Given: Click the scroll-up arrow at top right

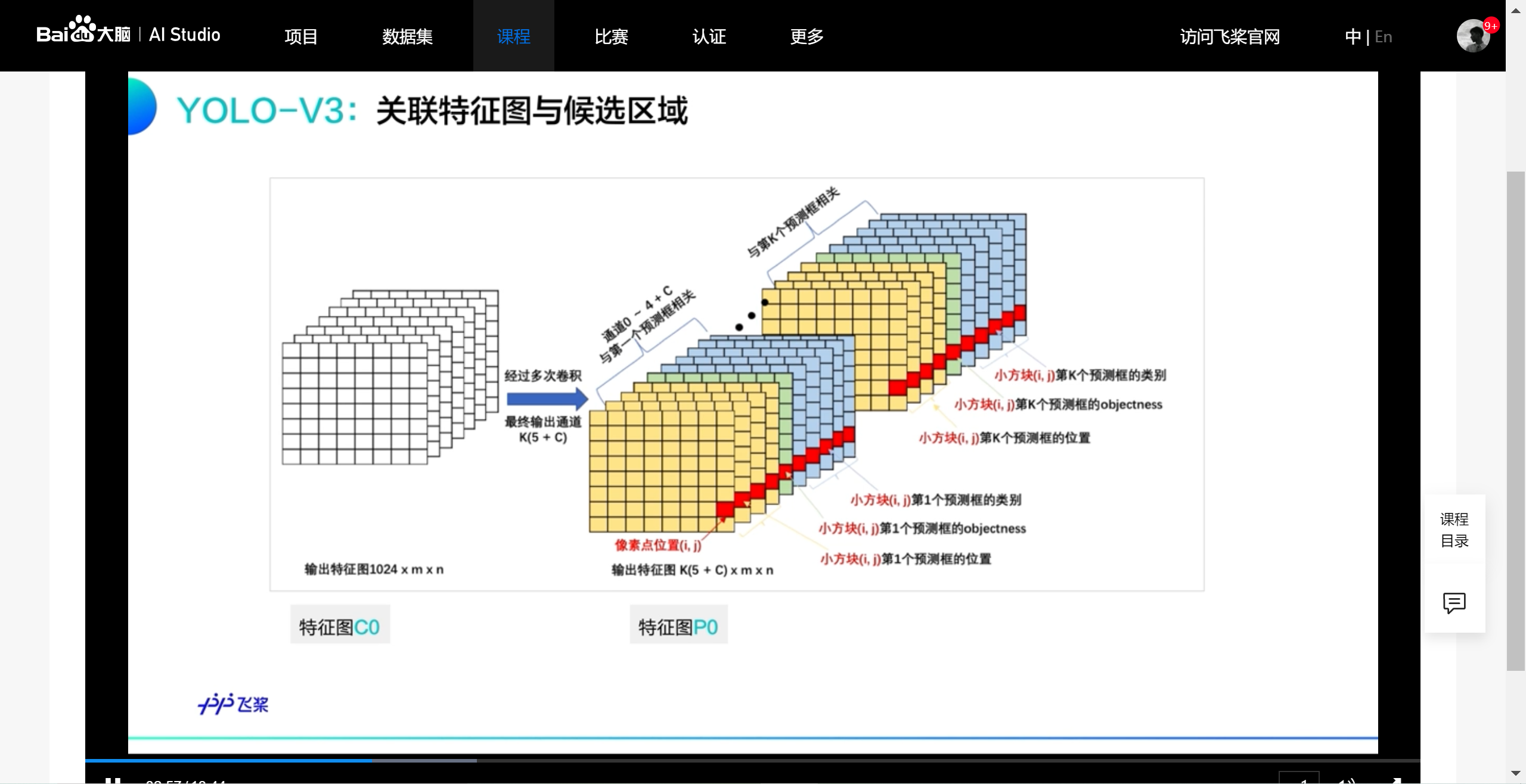Looking at the screenshot, I should click(1516, 10).
